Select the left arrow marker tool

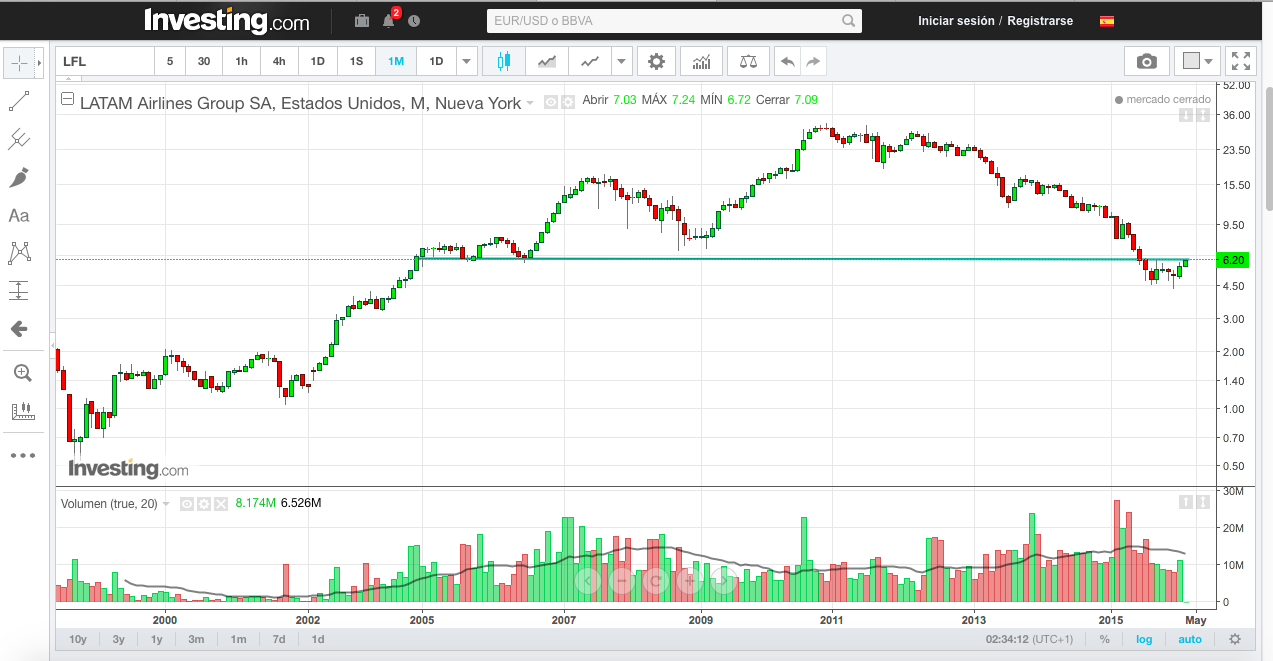pyautogui.click(x=19, y=329)
